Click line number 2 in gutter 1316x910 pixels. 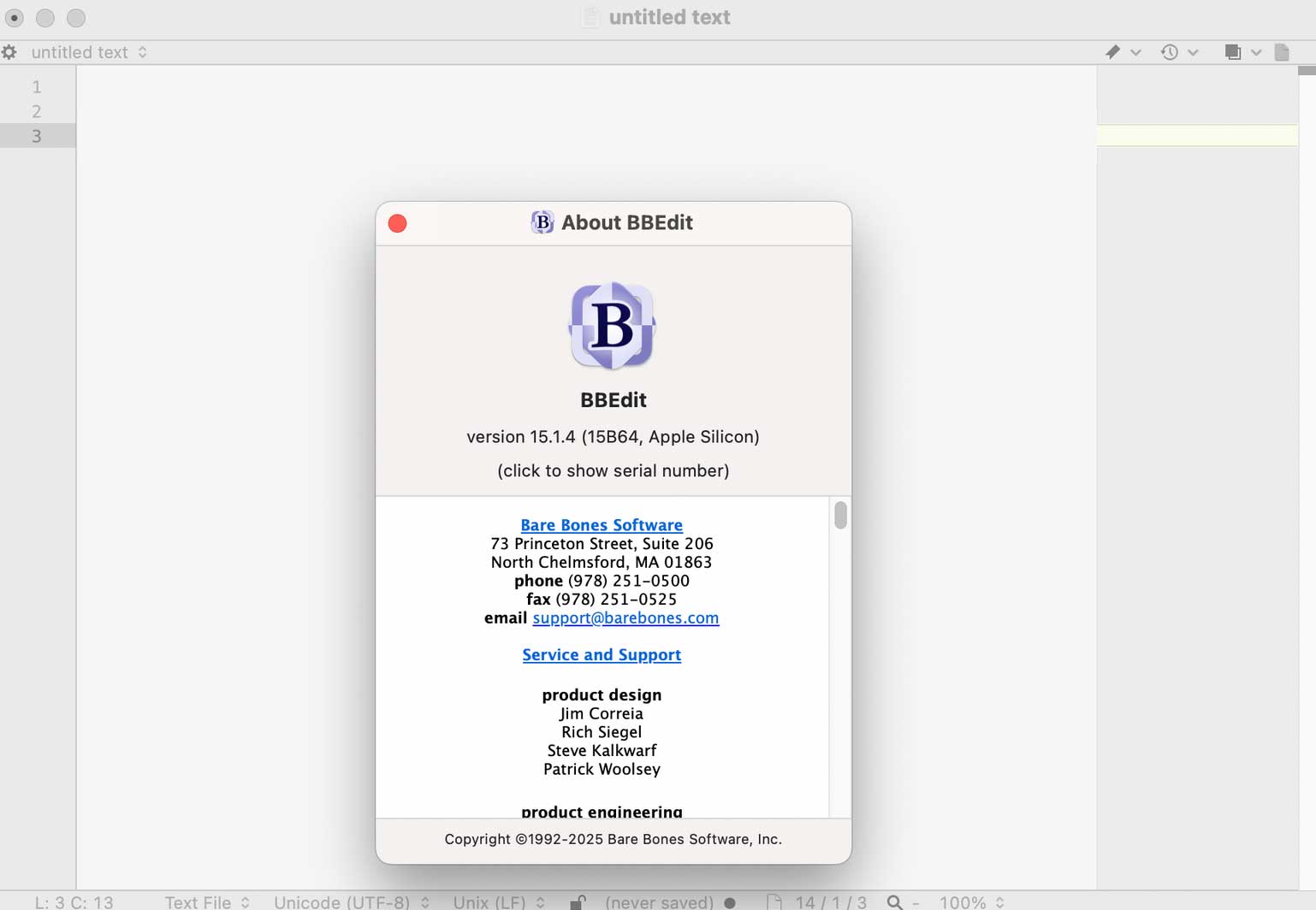click(x=37, y=111)
